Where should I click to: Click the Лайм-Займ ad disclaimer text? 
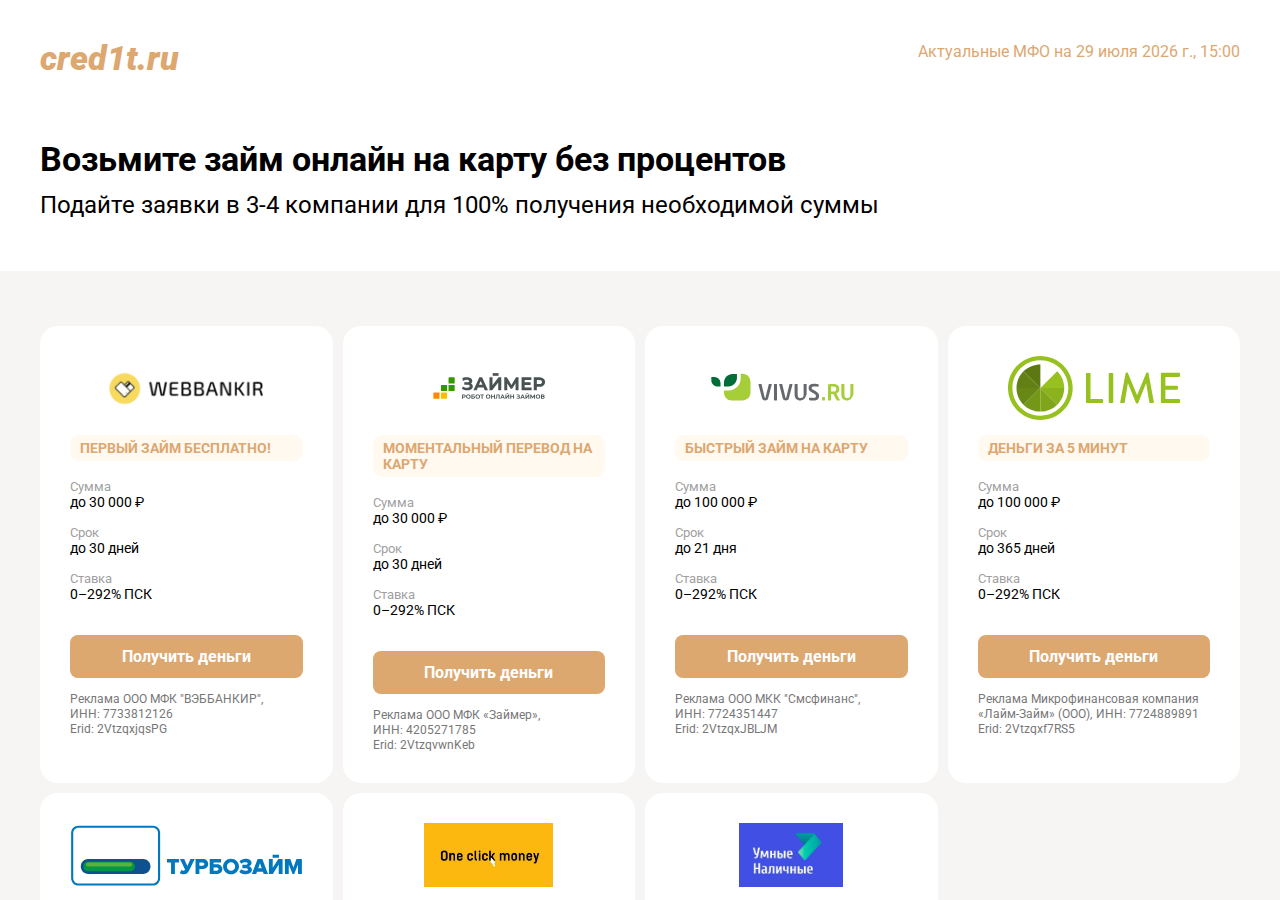pos(1088,714)
